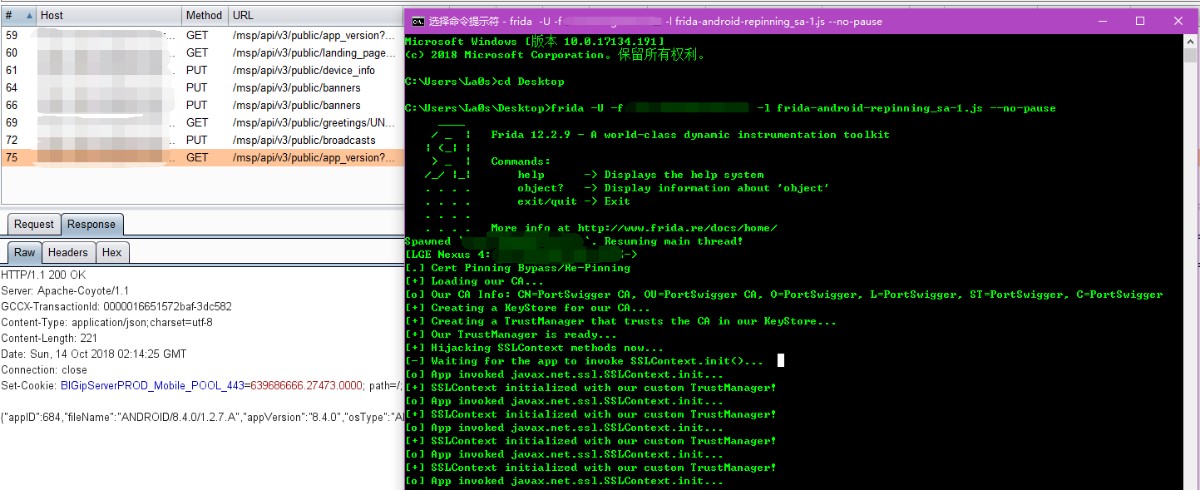
Task: Select highlighted row 75 app_version
Action: (x=202, y=157)
